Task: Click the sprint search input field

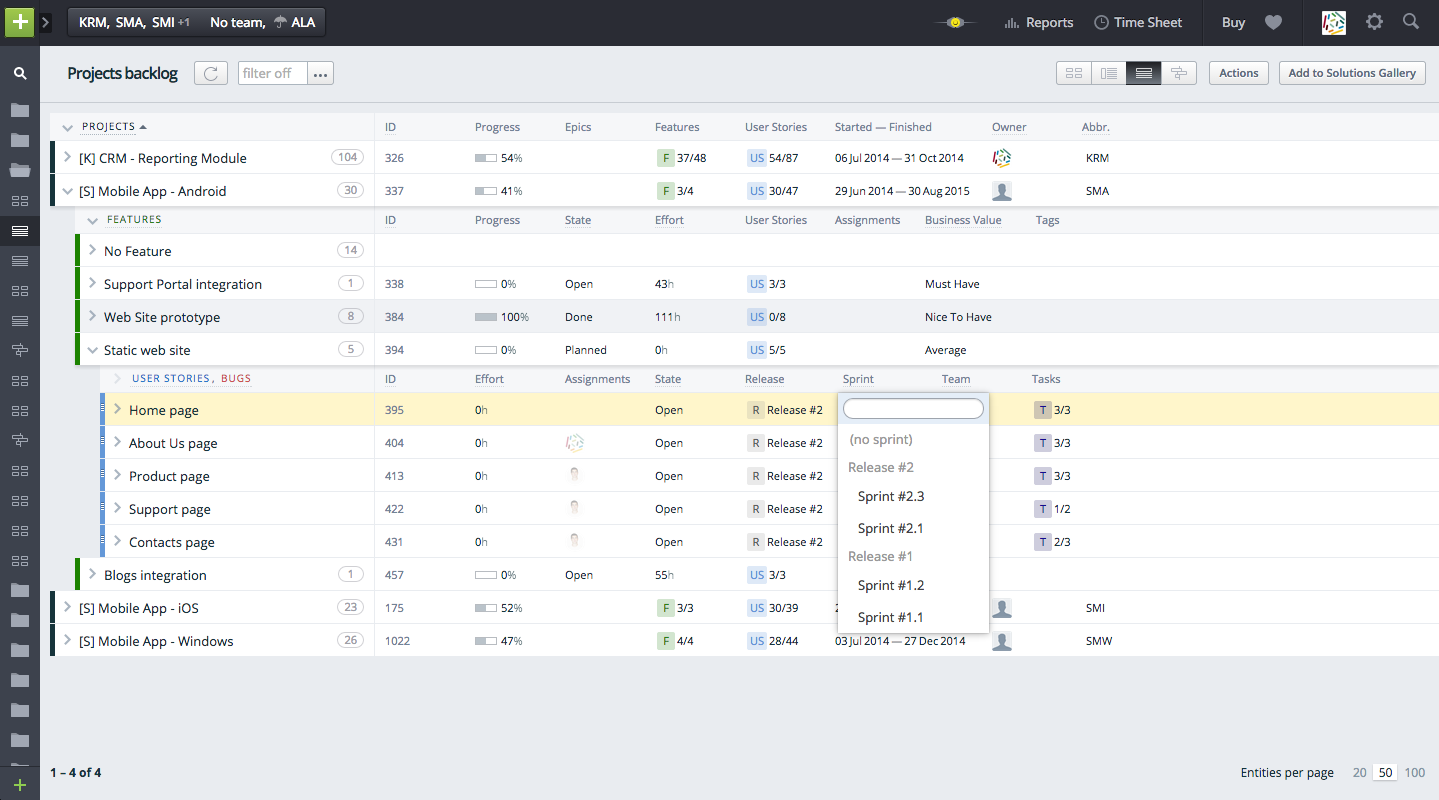Action: [913, 409]
